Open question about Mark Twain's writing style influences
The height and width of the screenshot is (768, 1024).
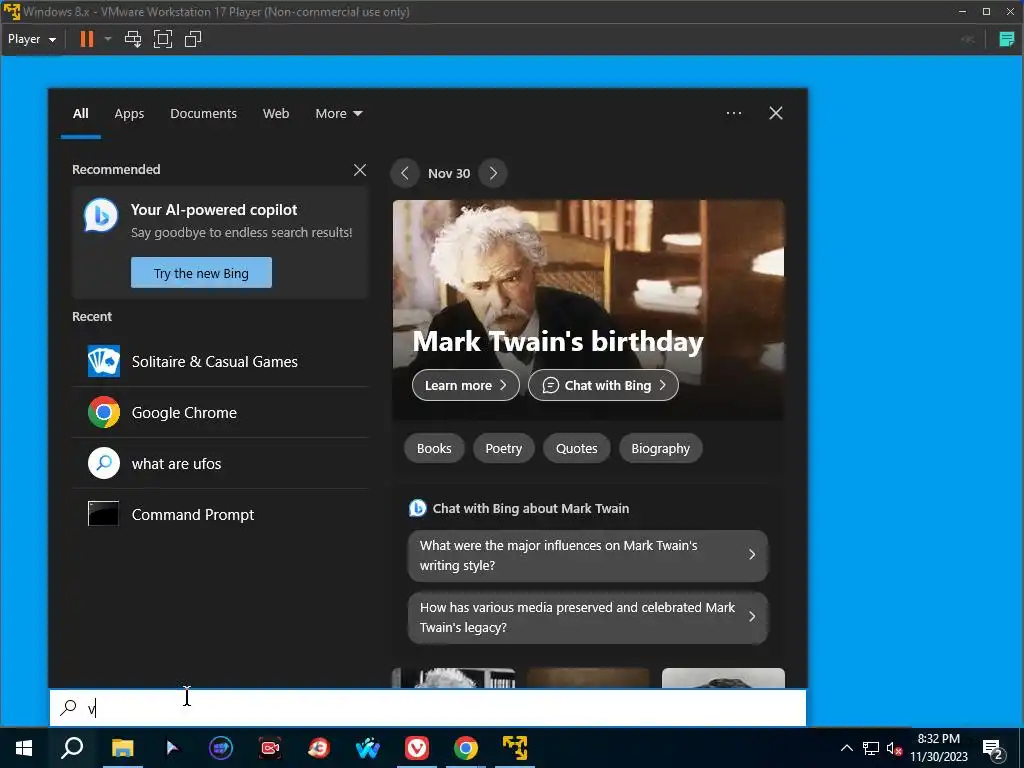click(588, 556)
